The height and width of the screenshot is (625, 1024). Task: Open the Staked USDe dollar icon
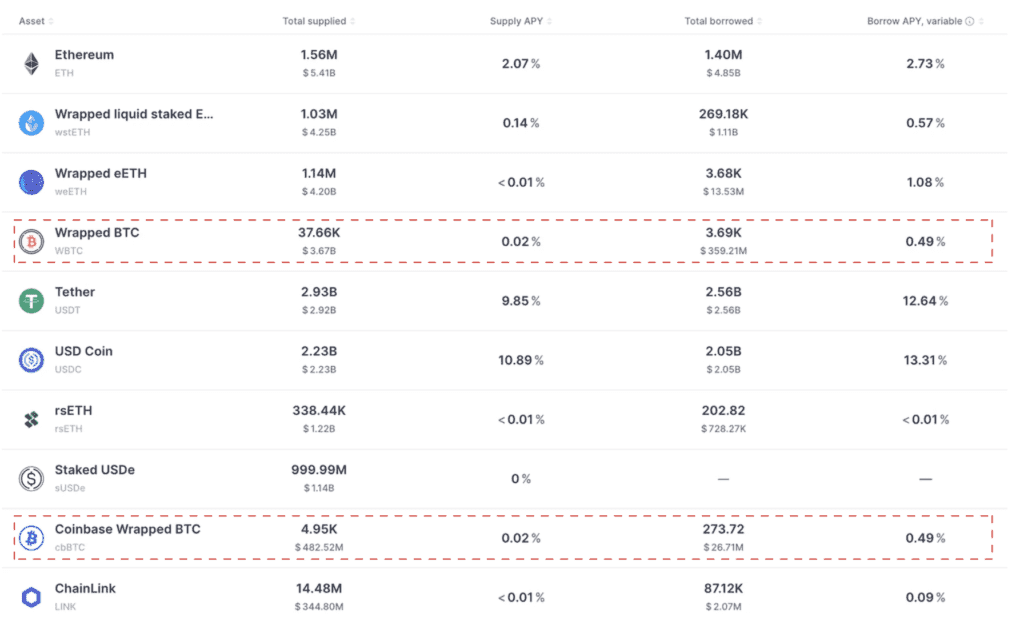click(31, 479)
